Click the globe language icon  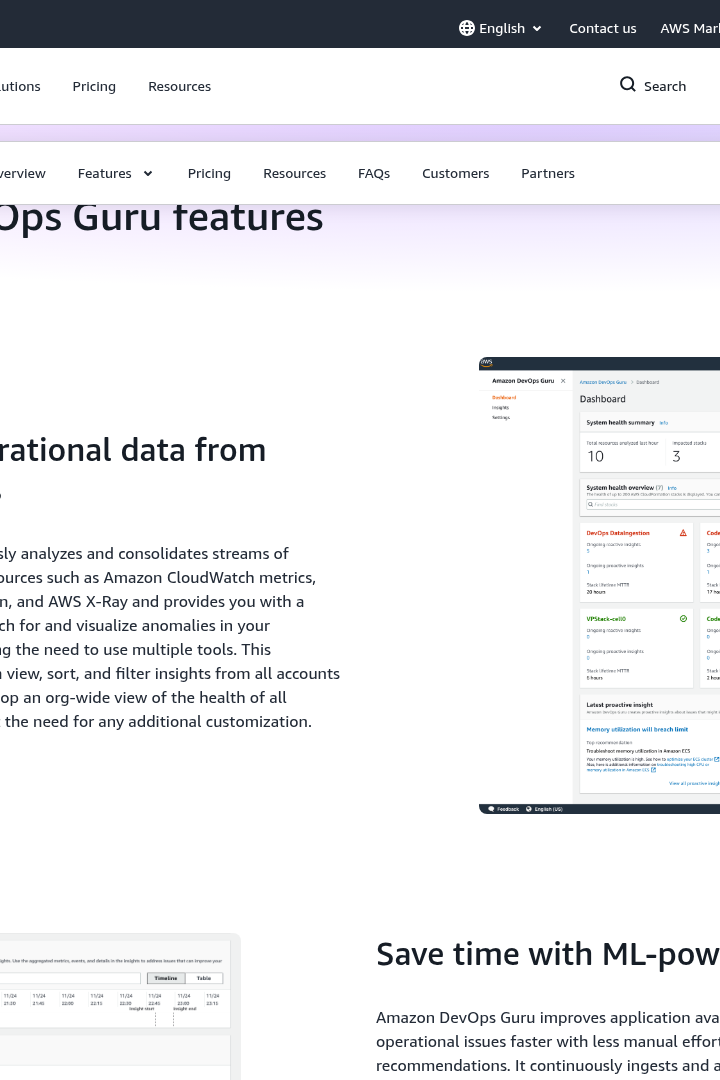[466, 28]
